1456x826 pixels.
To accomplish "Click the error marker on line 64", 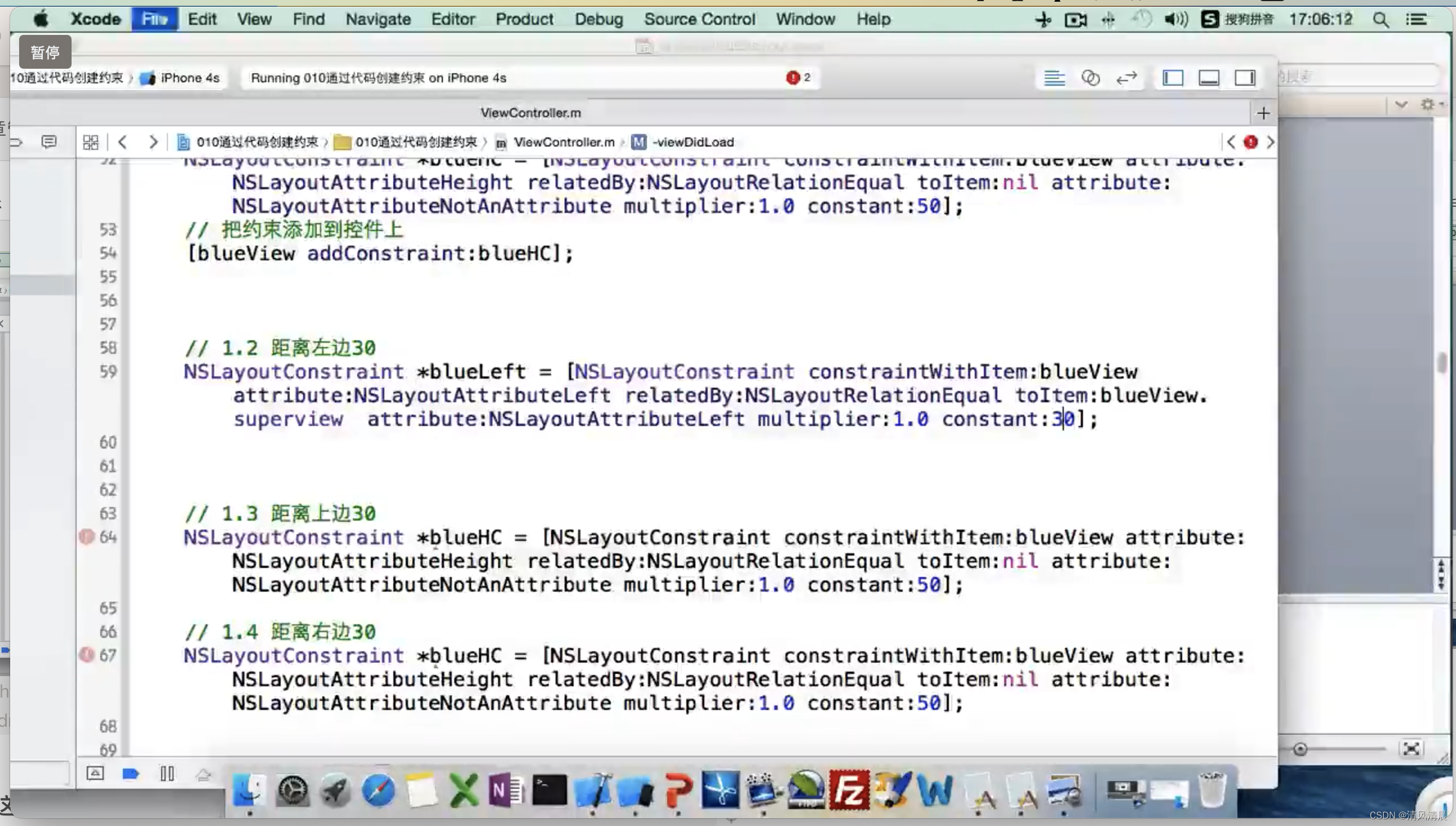I will tap(87, 536).
